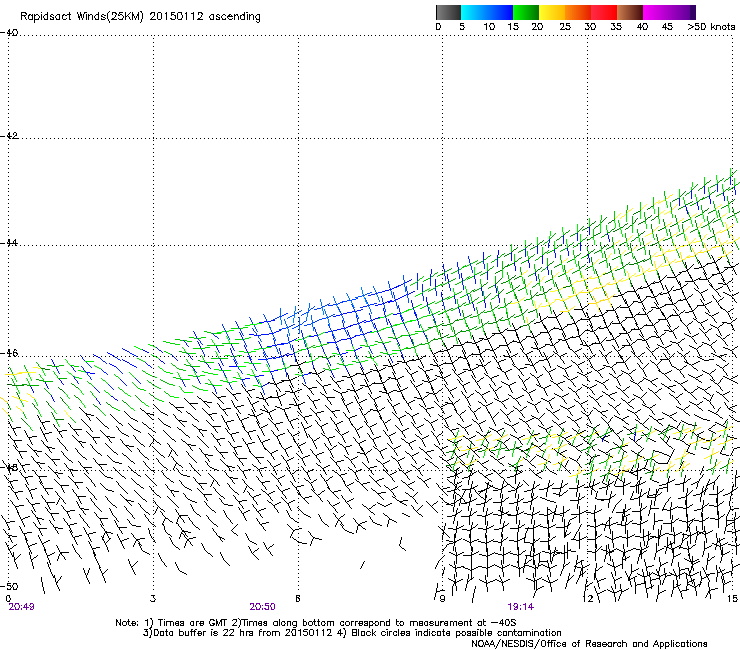Click the -50 latitude axis label
The image size is (740, 650).
tap(9, 586)
